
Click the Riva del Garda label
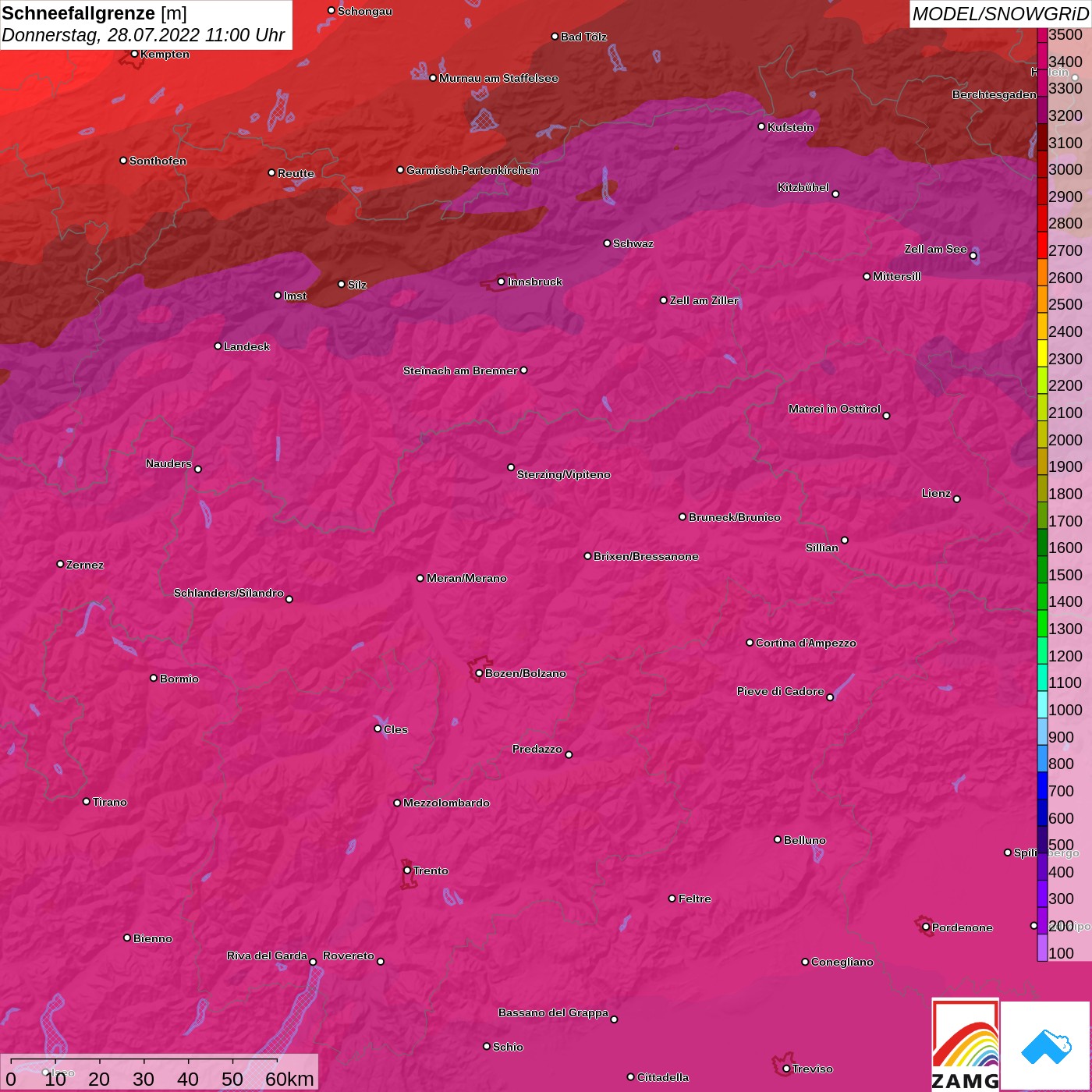(x=267, y=955)
